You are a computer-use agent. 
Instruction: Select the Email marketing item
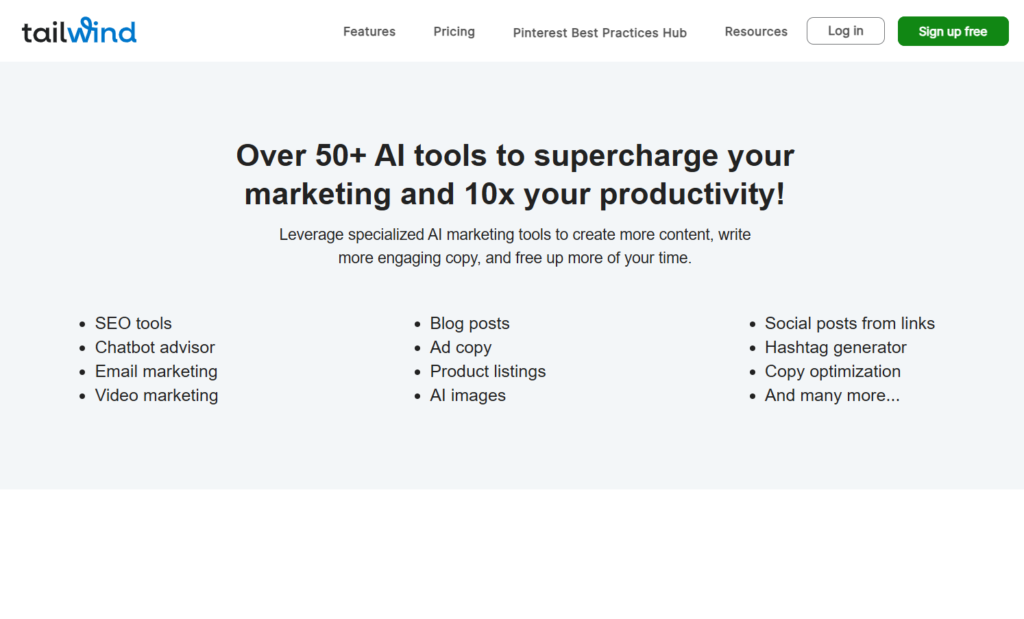156,372
